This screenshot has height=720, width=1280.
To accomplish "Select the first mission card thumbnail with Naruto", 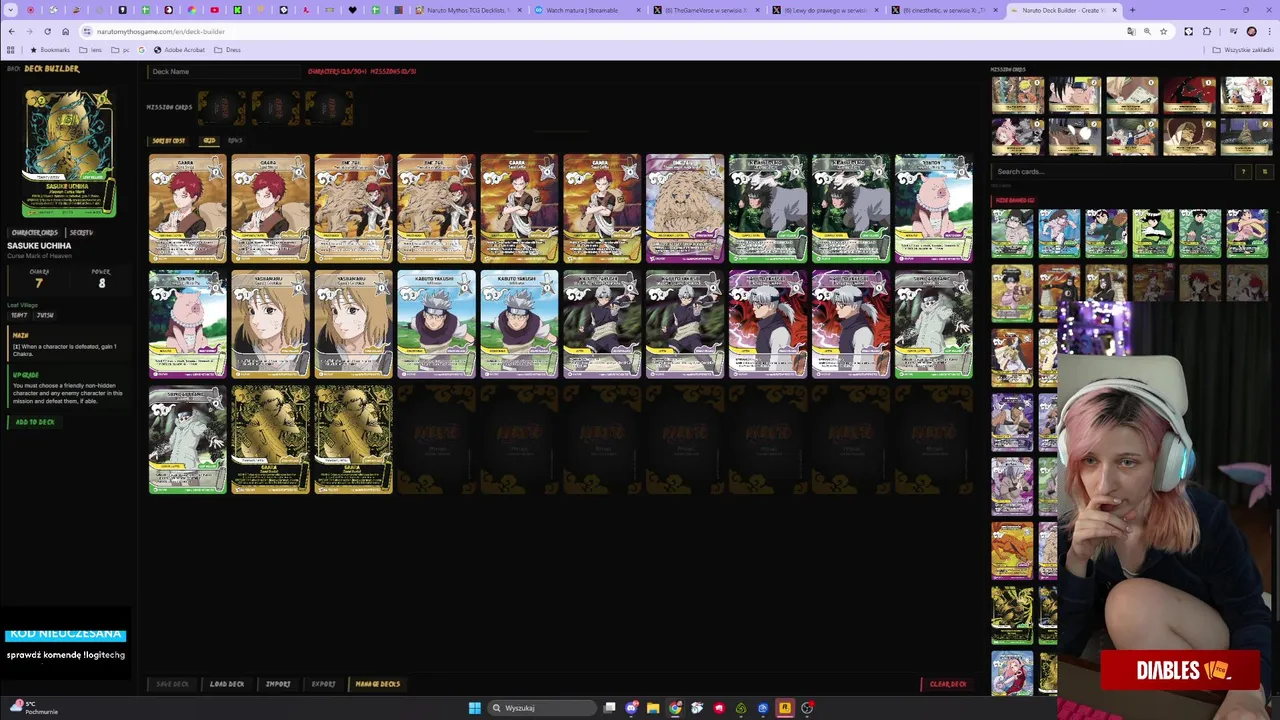I will click(x=1018, y=96).
